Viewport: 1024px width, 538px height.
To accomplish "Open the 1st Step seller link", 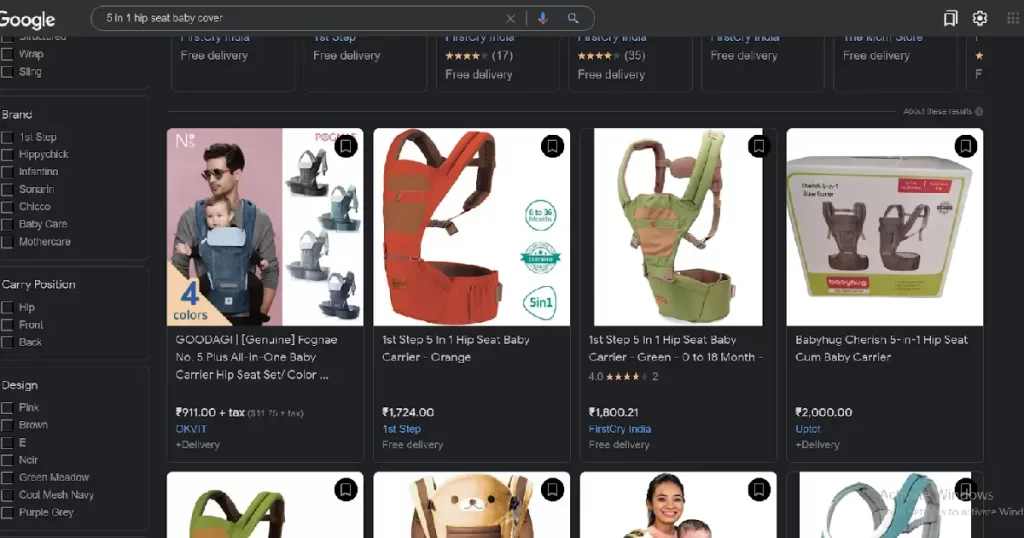I will coord(401,429).
